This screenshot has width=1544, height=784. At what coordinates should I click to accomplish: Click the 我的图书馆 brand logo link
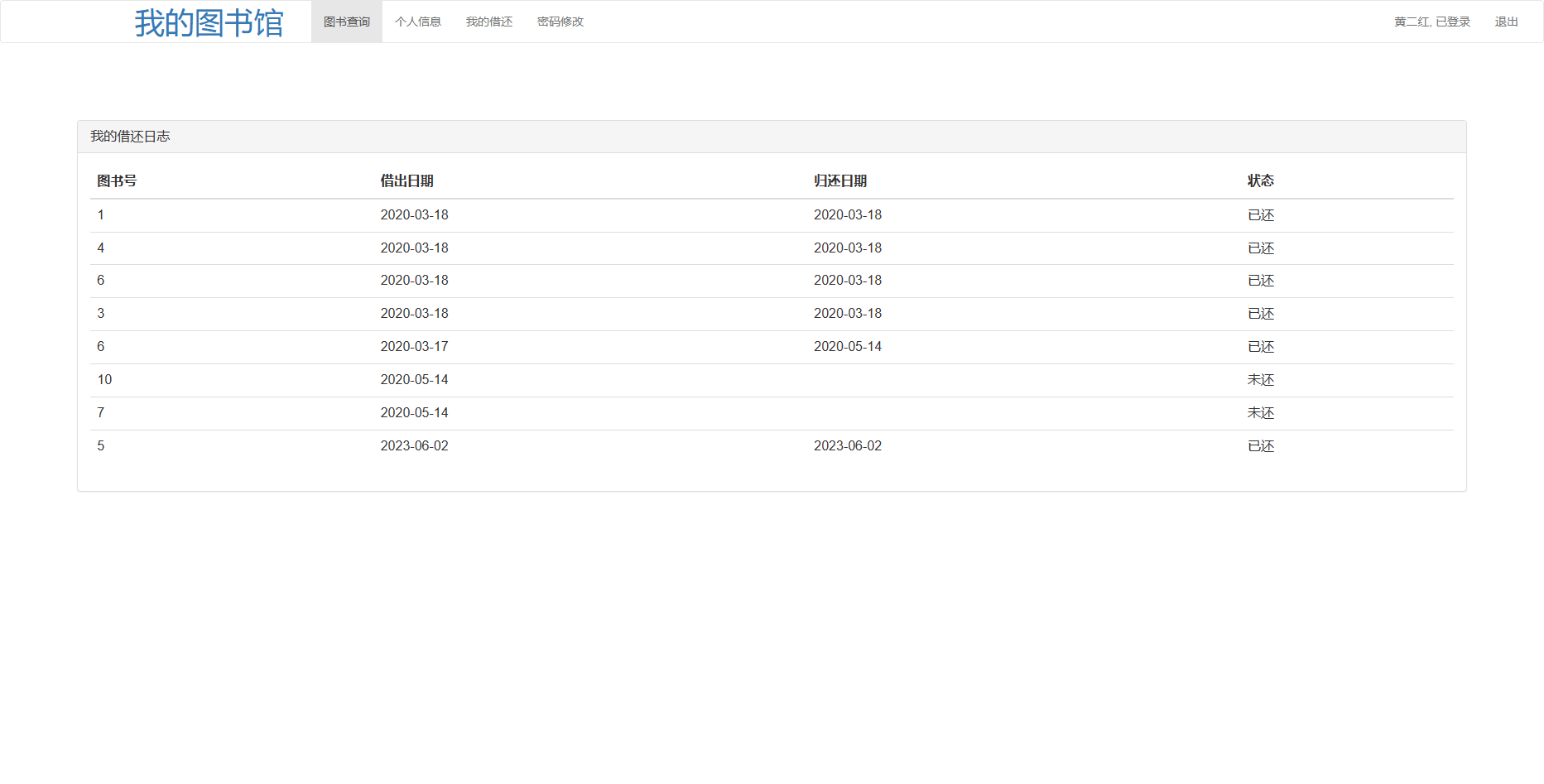coord(209,22)
